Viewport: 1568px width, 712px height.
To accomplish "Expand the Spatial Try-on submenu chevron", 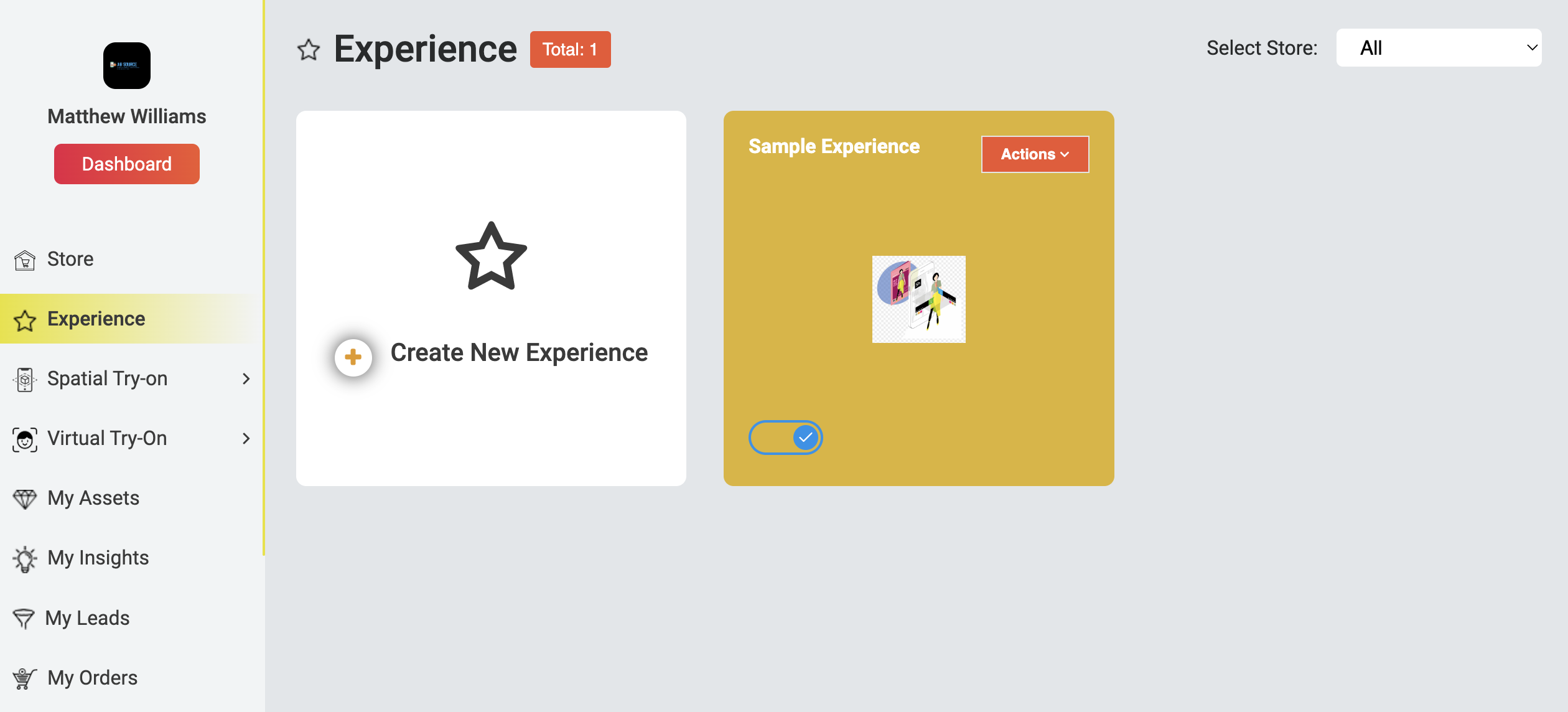I will pos(246,378).
